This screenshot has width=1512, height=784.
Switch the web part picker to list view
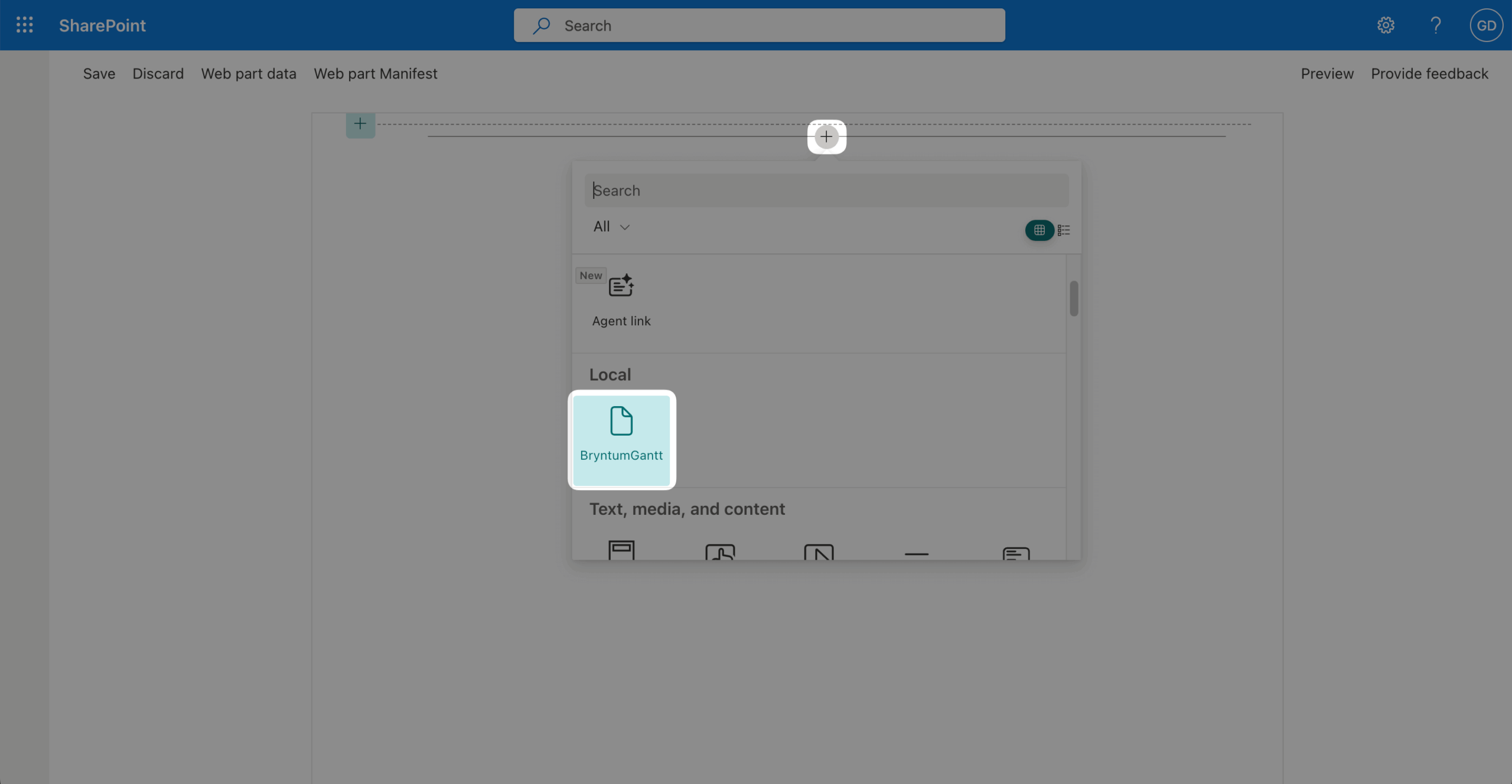pos(1064,230)
